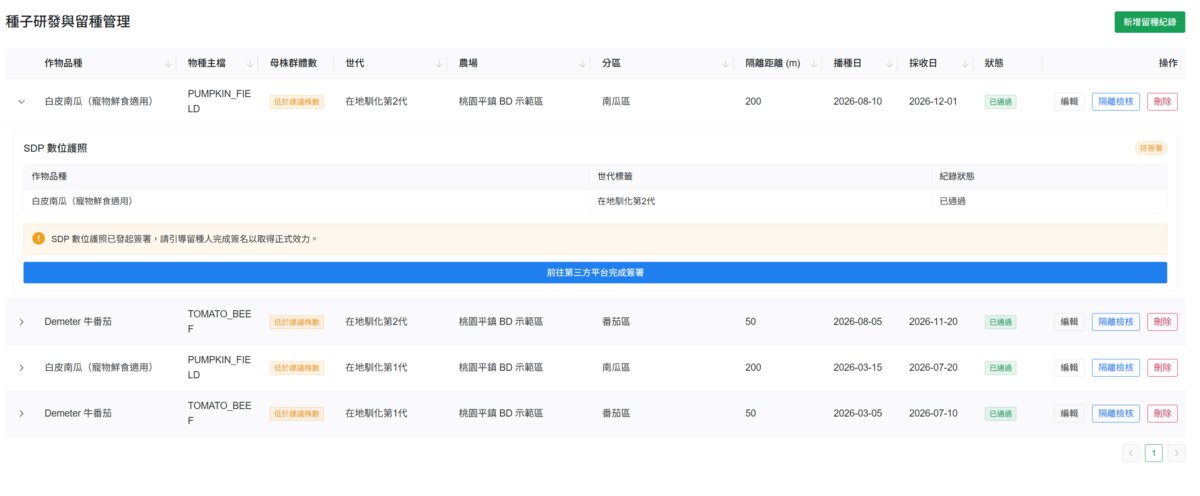Screen dimensions: 1200x496
Task: Expand the Demeter 牛番茄 row sown 2026-03-05
Action: pyautogui.click(x=21, y=413)
